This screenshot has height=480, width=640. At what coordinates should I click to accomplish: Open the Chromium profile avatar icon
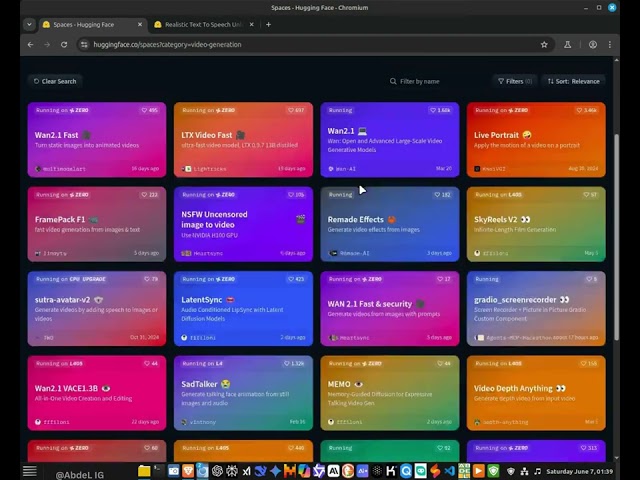coord(593,44)
